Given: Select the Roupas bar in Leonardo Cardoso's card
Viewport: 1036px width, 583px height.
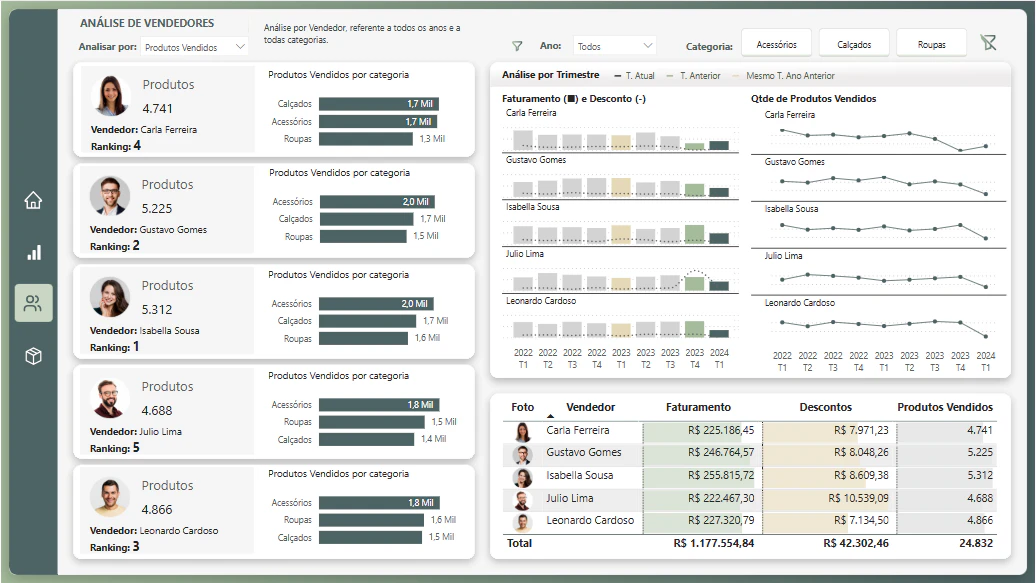Looking at the screenshot, I should coord(371,520).
